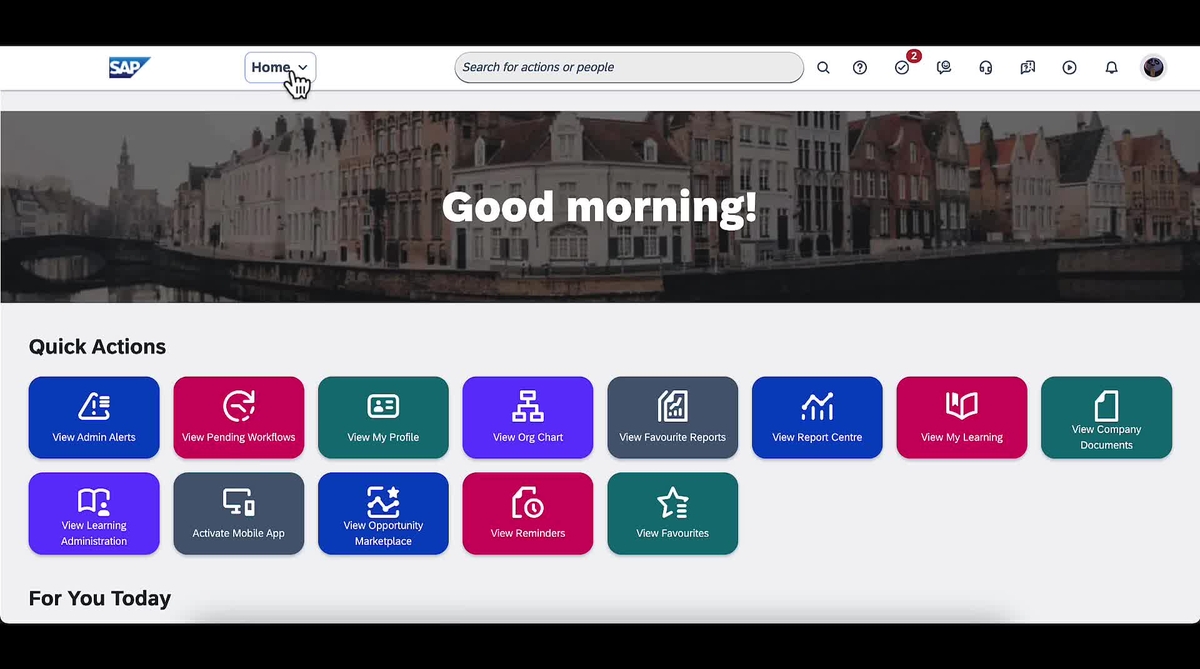The image size is (1200, 669).
Task: Click the Quick Actions heading
Action: click(x=97, y=347)
